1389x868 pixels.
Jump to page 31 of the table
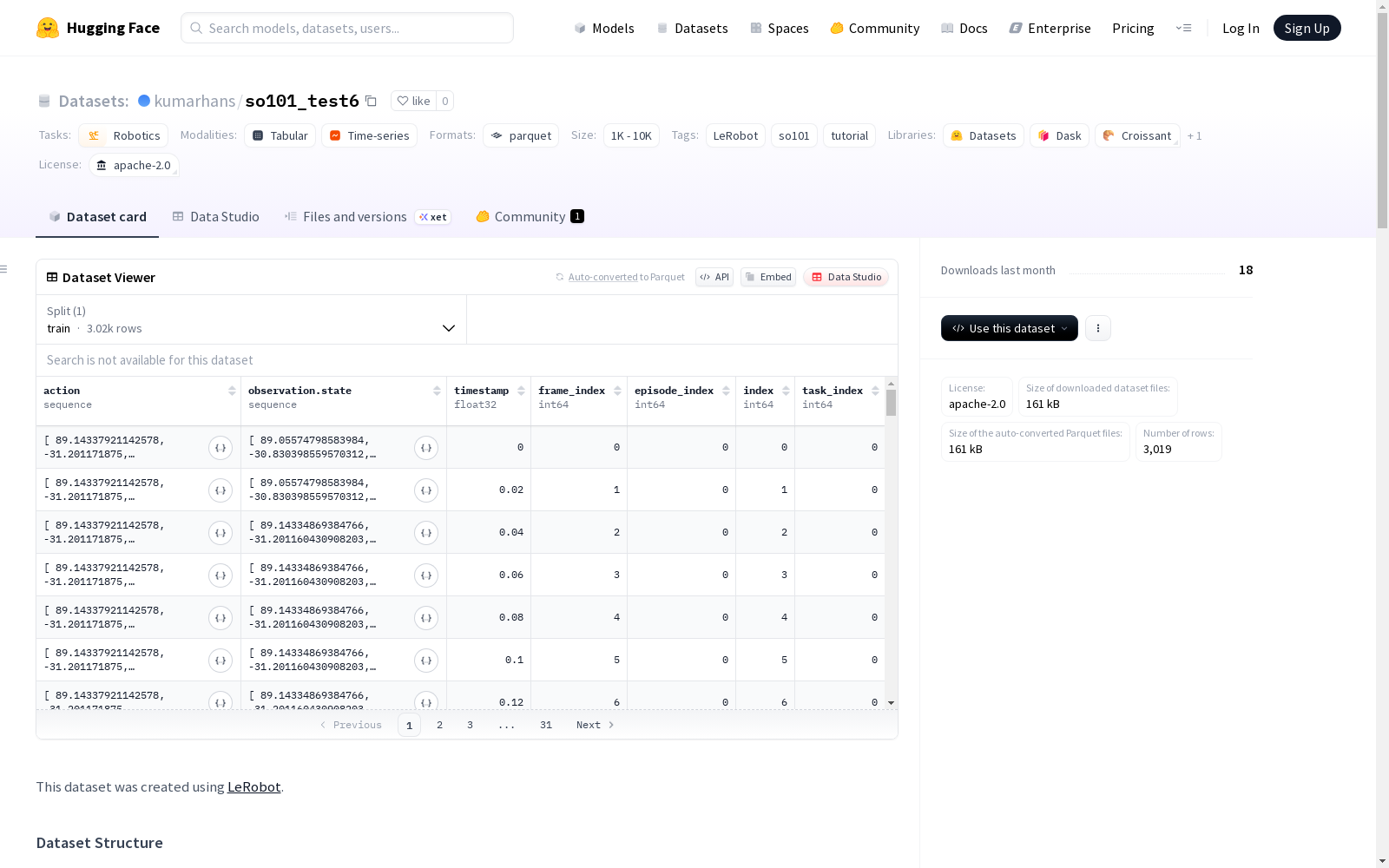point(545,725)
